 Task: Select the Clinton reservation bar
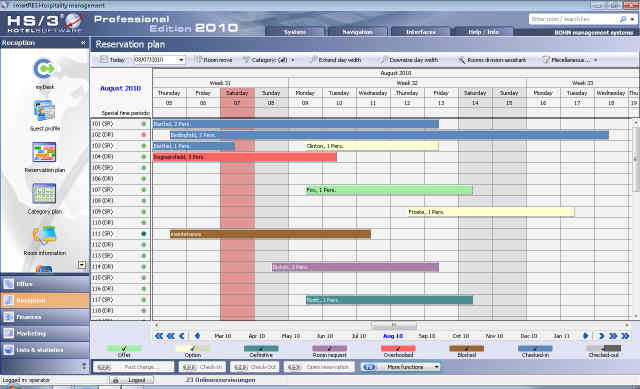coord(372,146)
